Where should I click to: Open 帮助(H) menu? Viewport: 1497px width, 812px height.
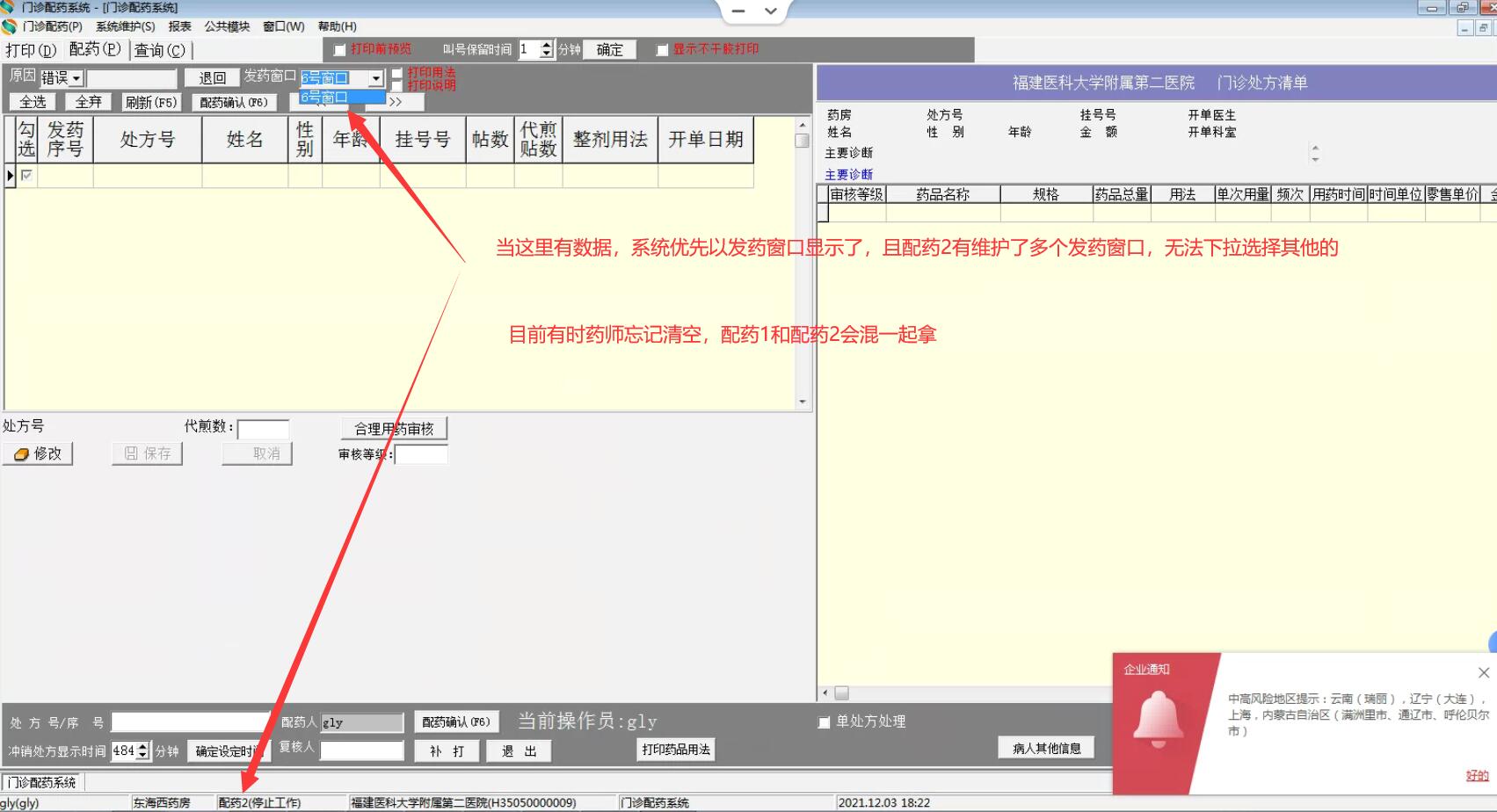click(337, 26)
